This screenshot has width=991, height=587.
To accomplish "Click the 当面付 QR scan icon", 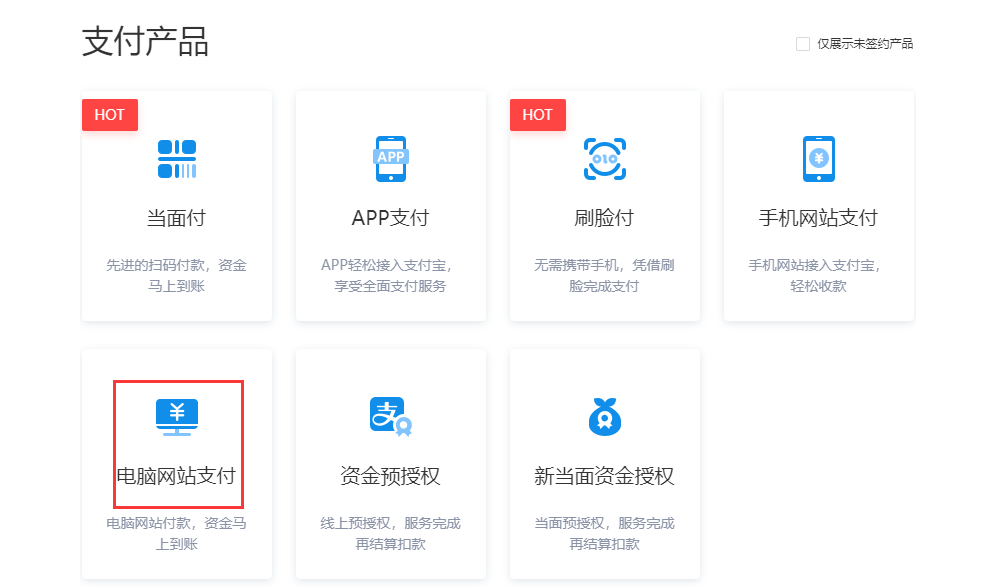I will click(177, 159).
